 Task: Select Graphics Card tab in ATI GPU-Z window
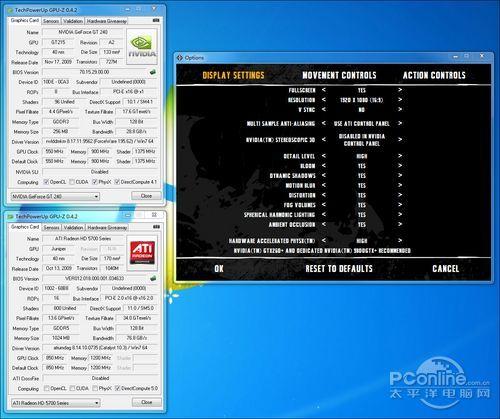click(25, 227)
